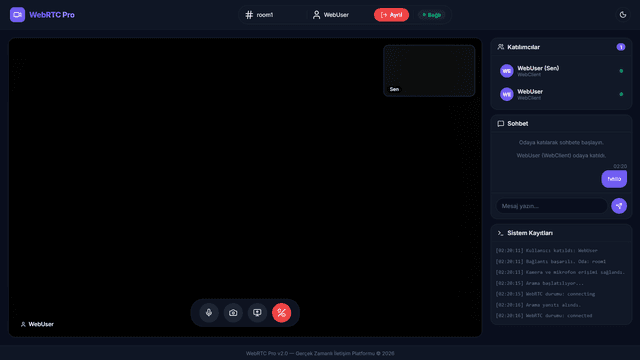
Task: Click the WebUser (Sen) avatar
Action: pyautogui.click(x=507, y=71)
